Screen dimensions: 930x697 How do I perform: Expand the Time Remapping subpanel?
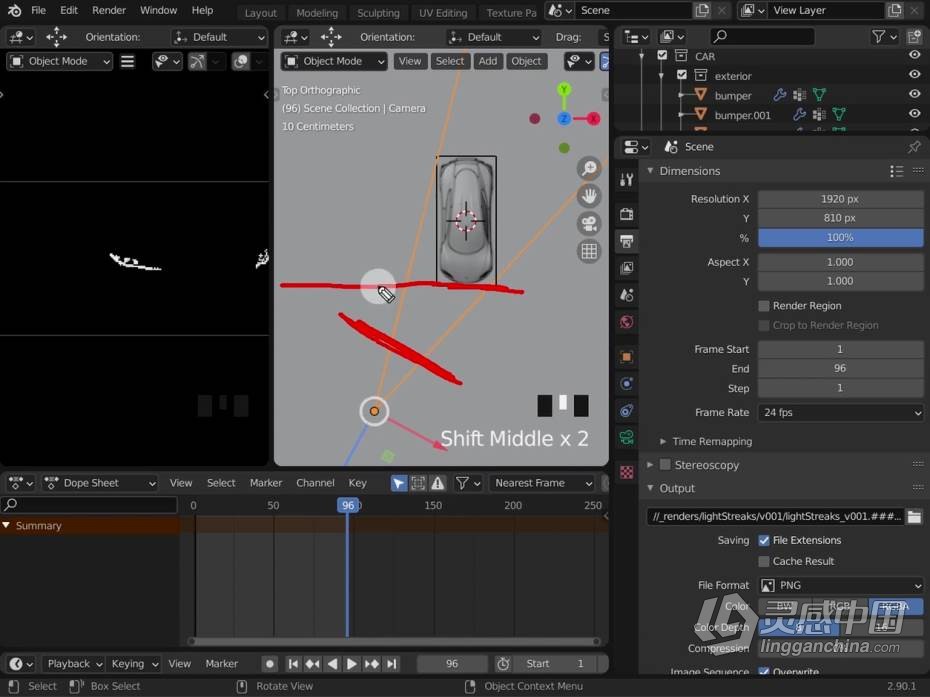663,441
